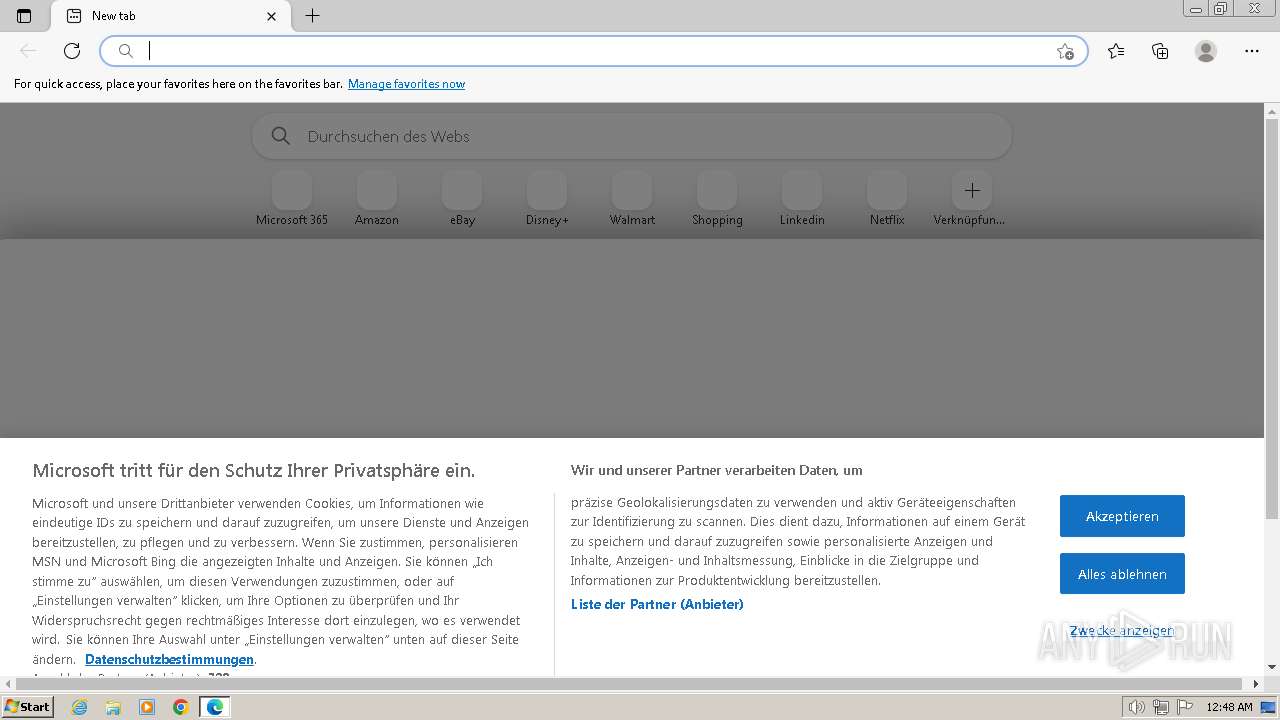
Task: Open media player from taskbar
Action: [147, 707]
